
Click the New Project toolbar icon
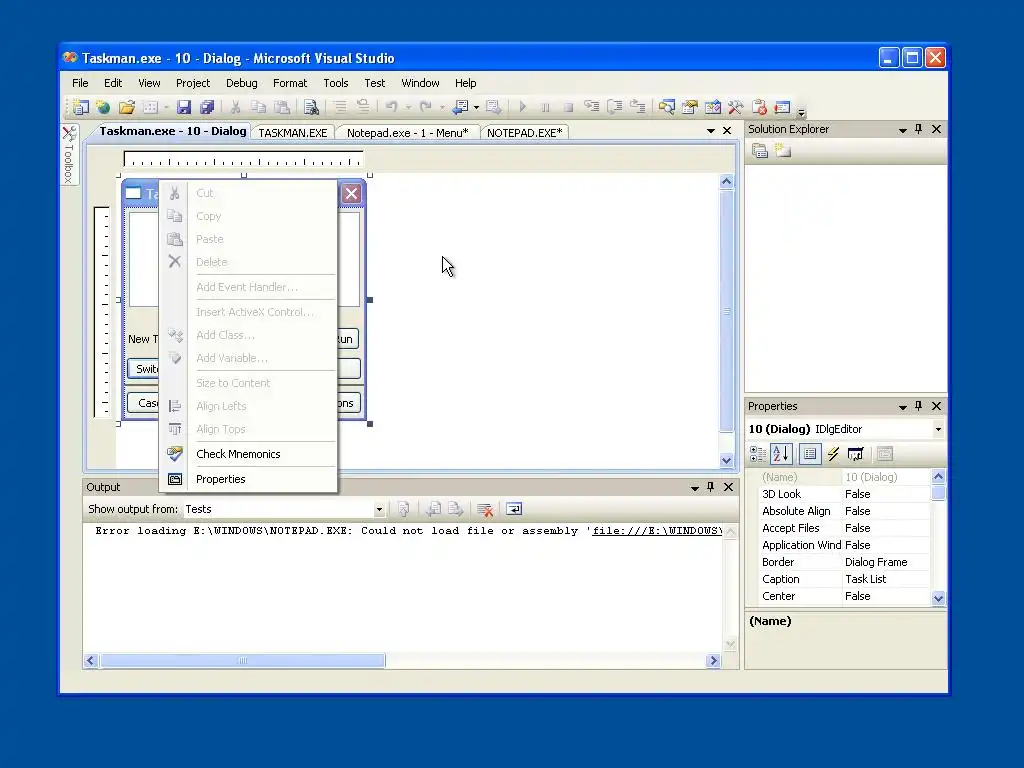[80, 107]
